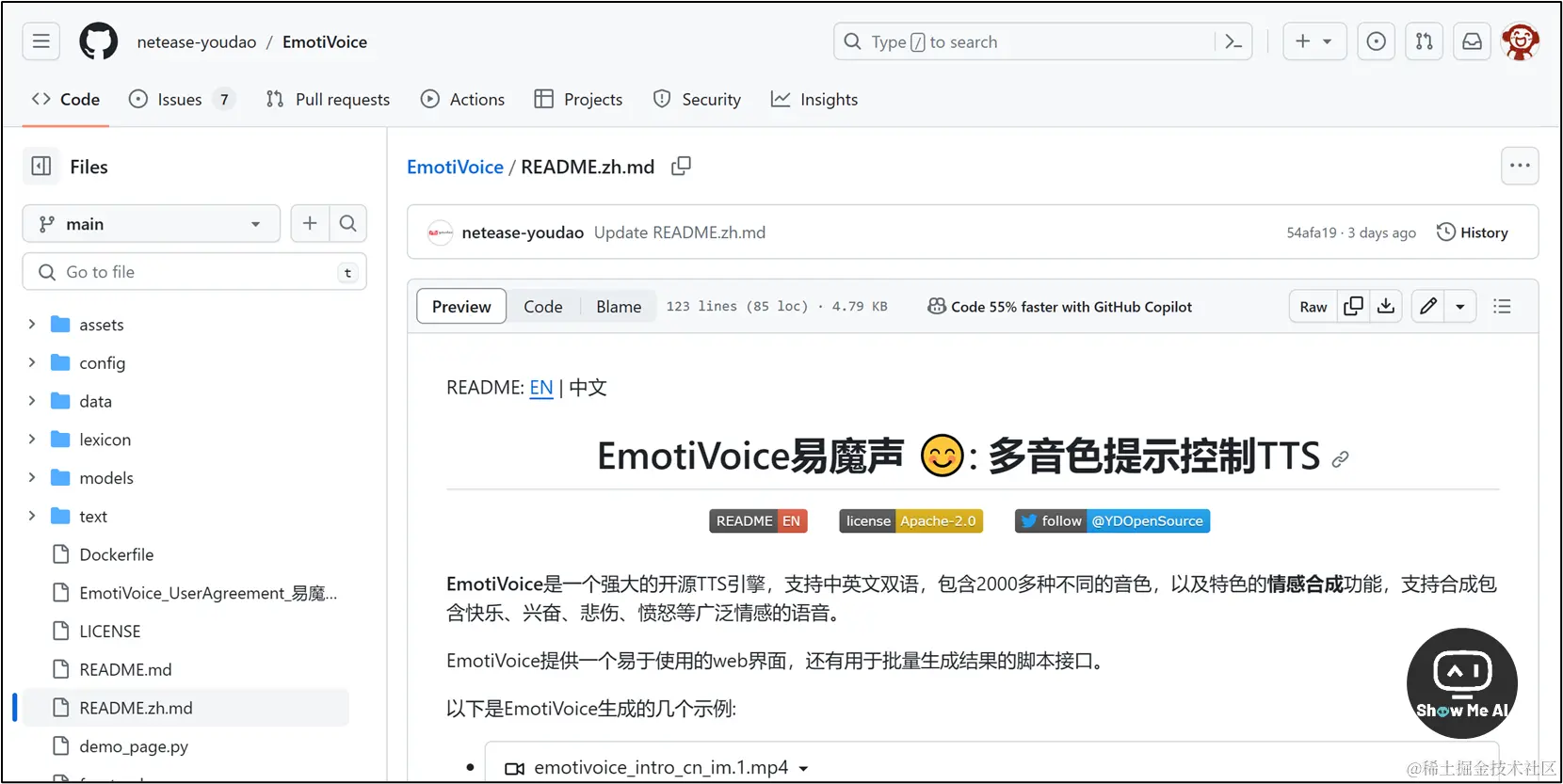Open the netease-youdao owner link
This screenshot has width=1563, height=784.
(197, 41)
